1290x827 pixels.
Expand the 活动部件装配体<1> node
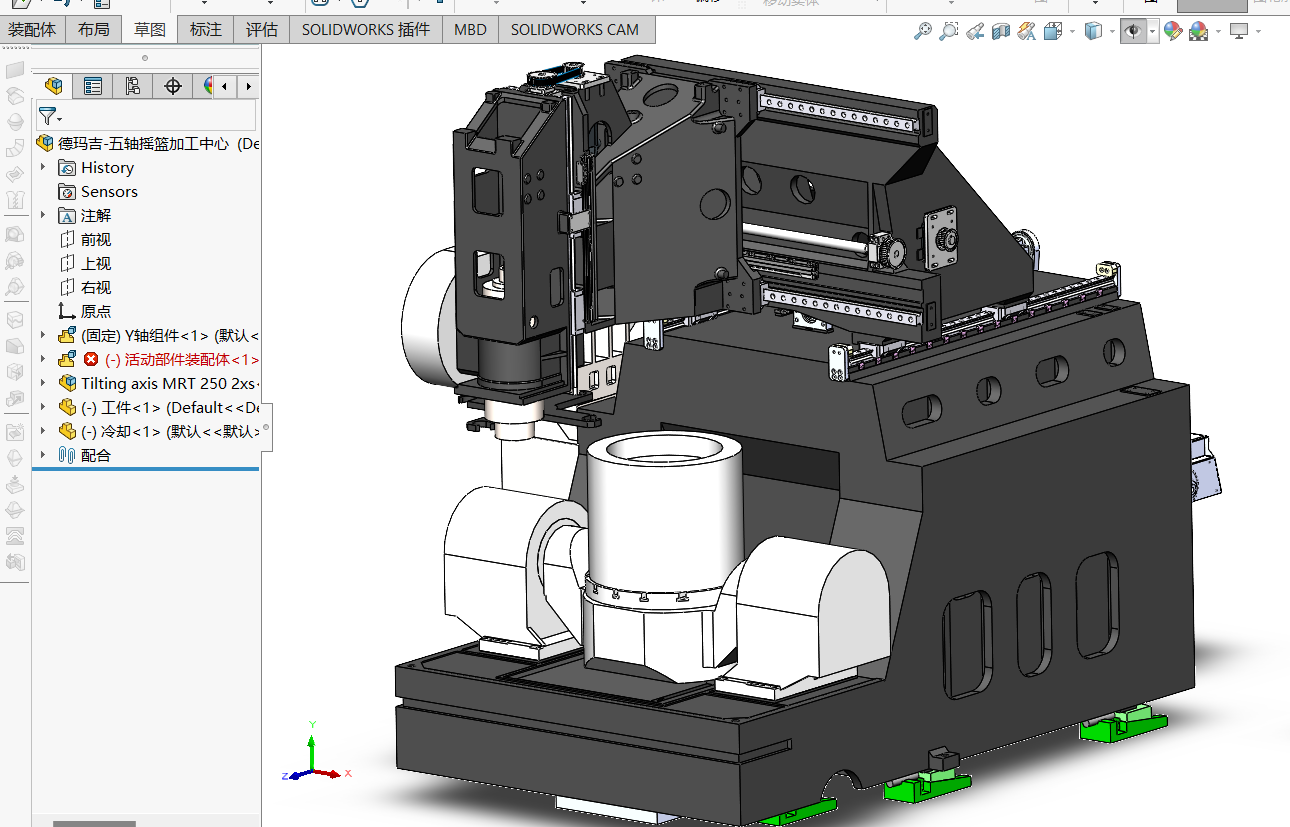tap(43, 360)
